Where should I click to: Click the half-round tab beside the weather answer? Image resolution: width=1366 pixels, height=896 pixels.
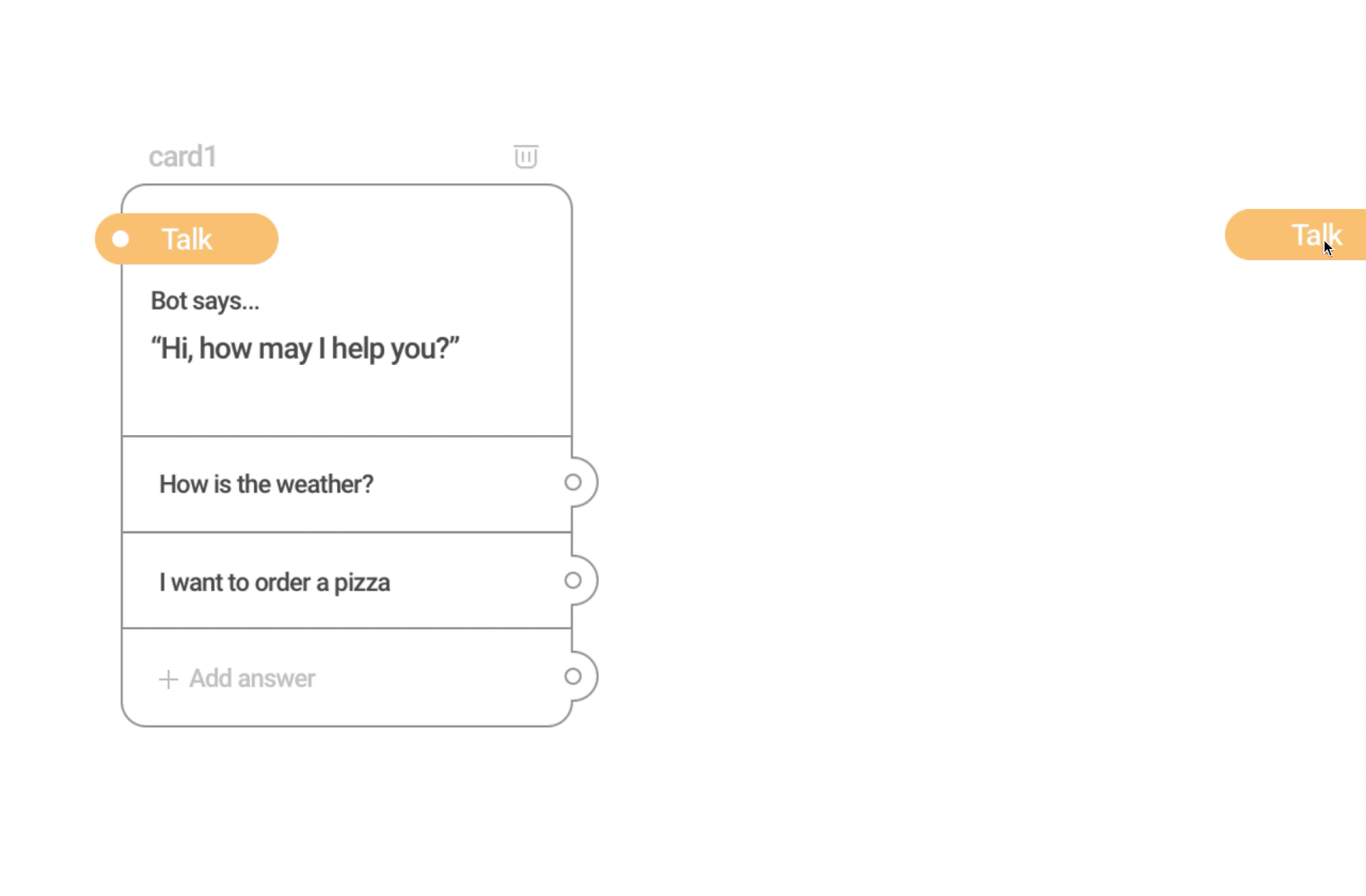tap(585, 483)
